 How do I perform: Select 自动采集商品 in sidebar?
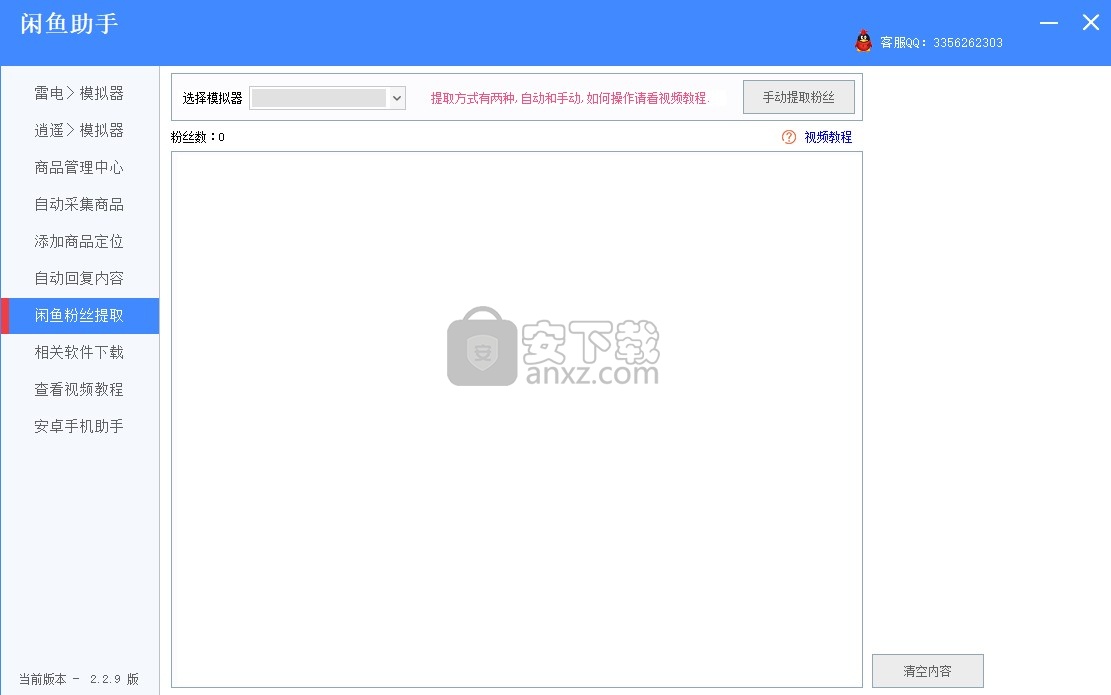pyautogui.click(x=79, y=204)
